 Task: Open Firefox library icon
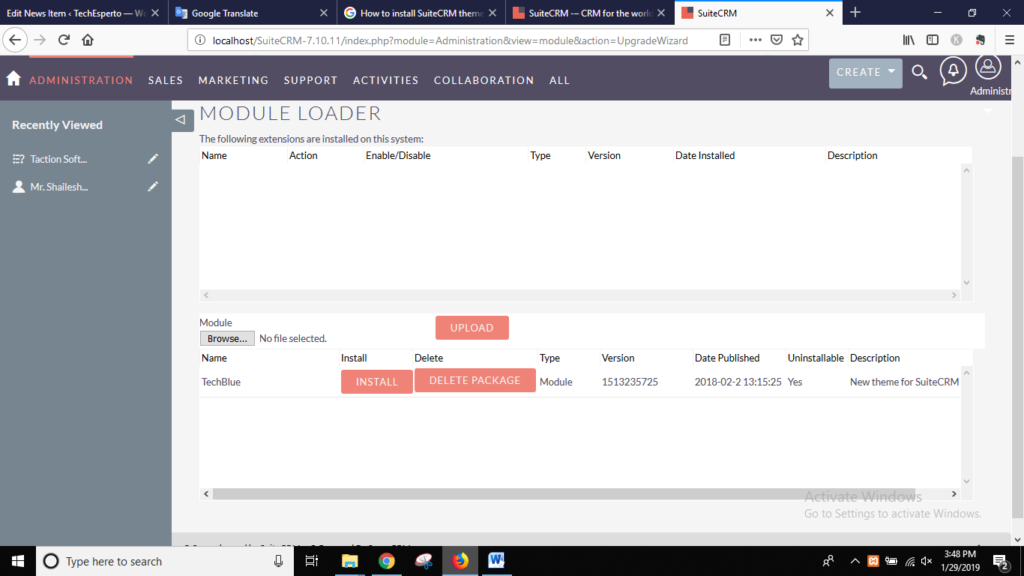(x=908, y=40)
